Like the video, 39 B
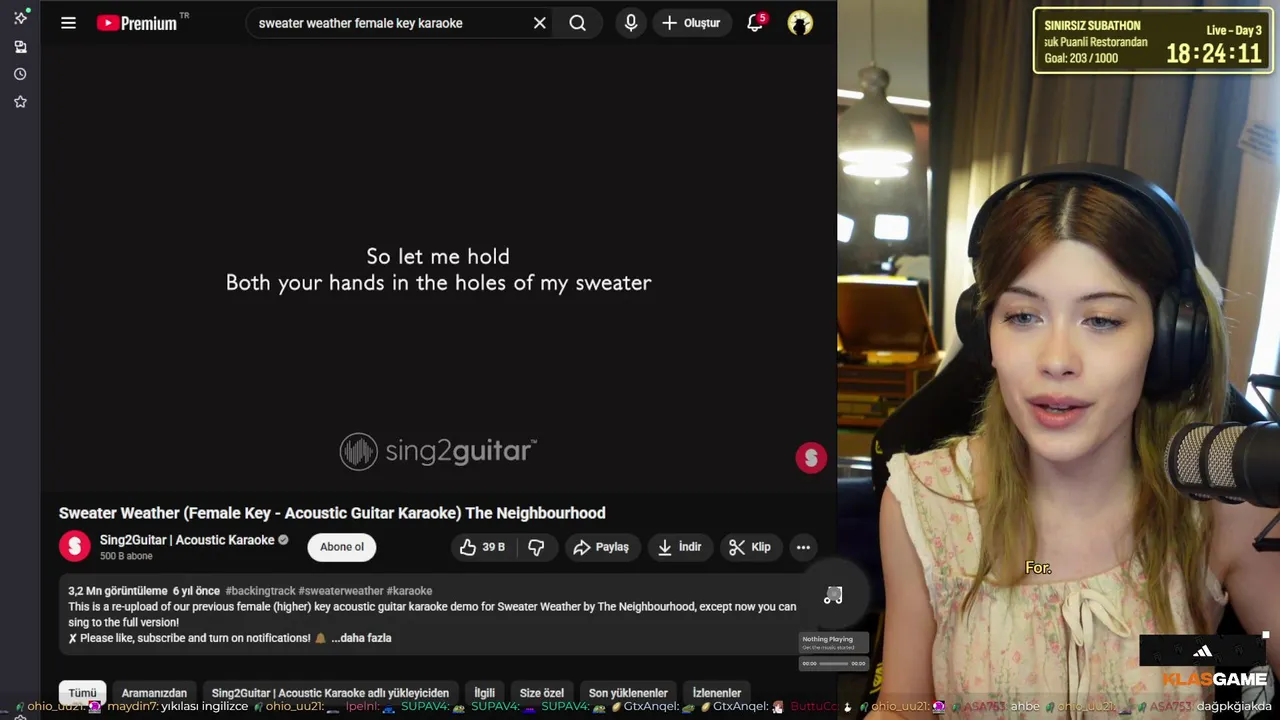This screenshot has width=1280, height=720. pos(482,547)
